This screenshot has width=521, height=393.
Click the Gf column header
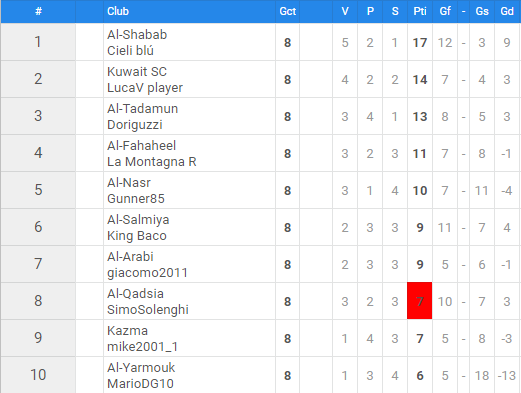point(445,11)
